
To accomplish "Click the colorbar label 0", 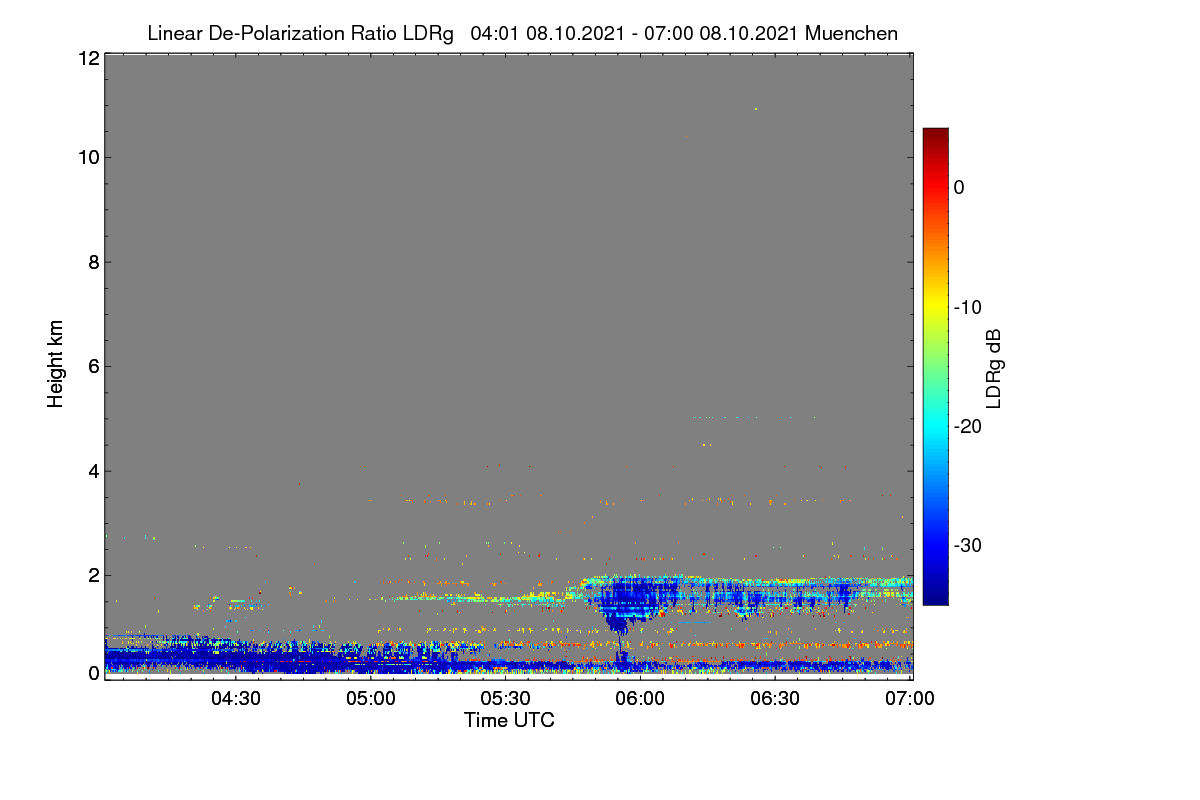I will click(959, 188).
